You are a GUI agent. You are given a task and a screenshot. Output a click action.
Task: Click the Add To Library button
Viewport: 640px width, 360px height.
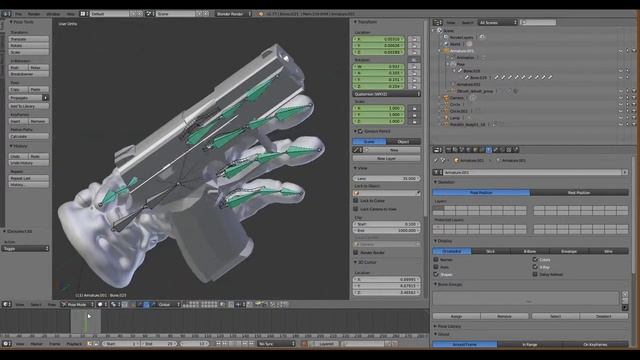29,107
